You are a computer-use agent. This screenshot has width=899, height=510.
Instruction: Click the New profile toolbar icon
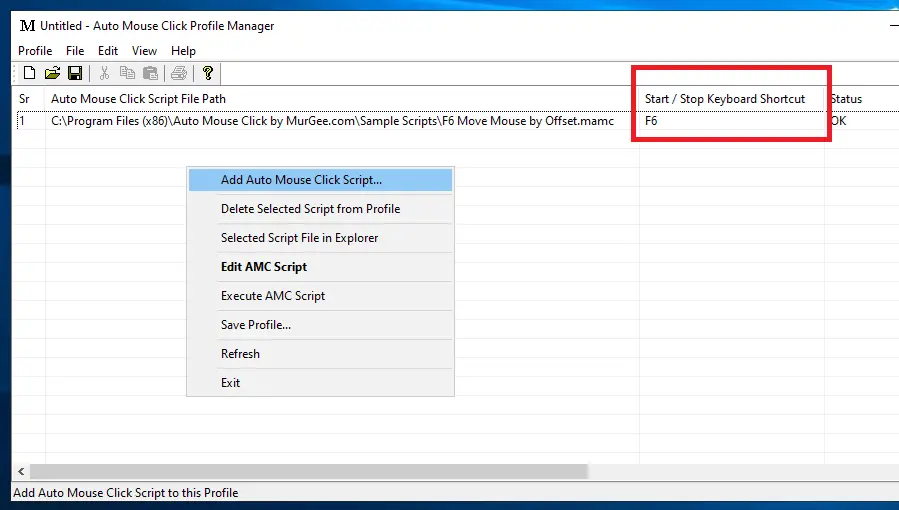pos(29,73)
